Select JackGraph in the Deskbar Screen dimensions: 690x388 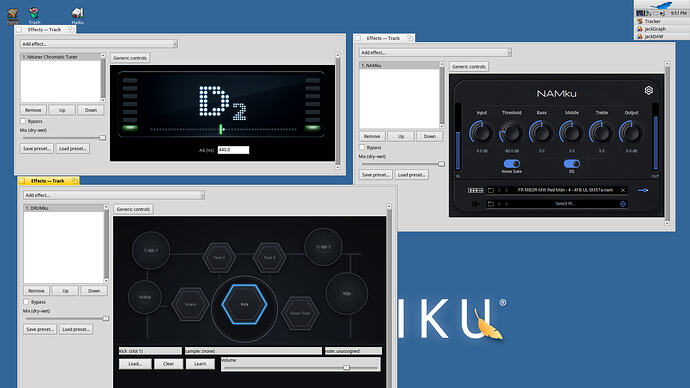[x=661, y=29]
